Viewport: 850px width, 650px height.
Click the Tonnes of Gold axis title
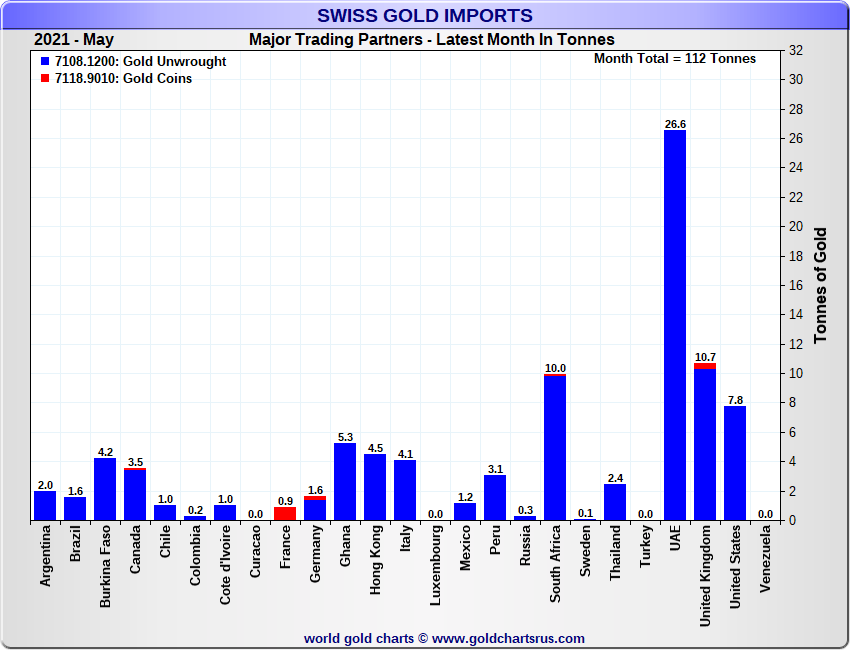pos(820,285)
